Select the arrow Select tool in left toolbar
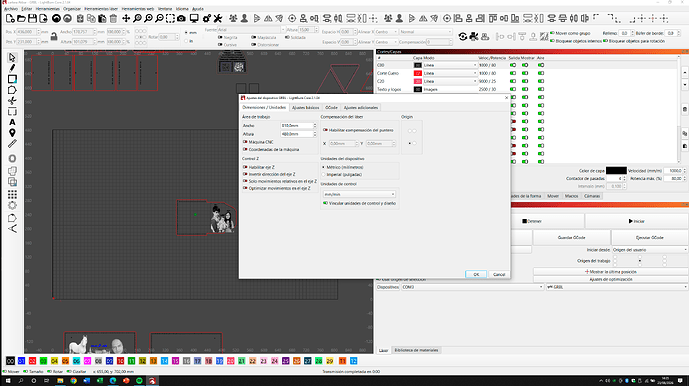 coord(12,58)
